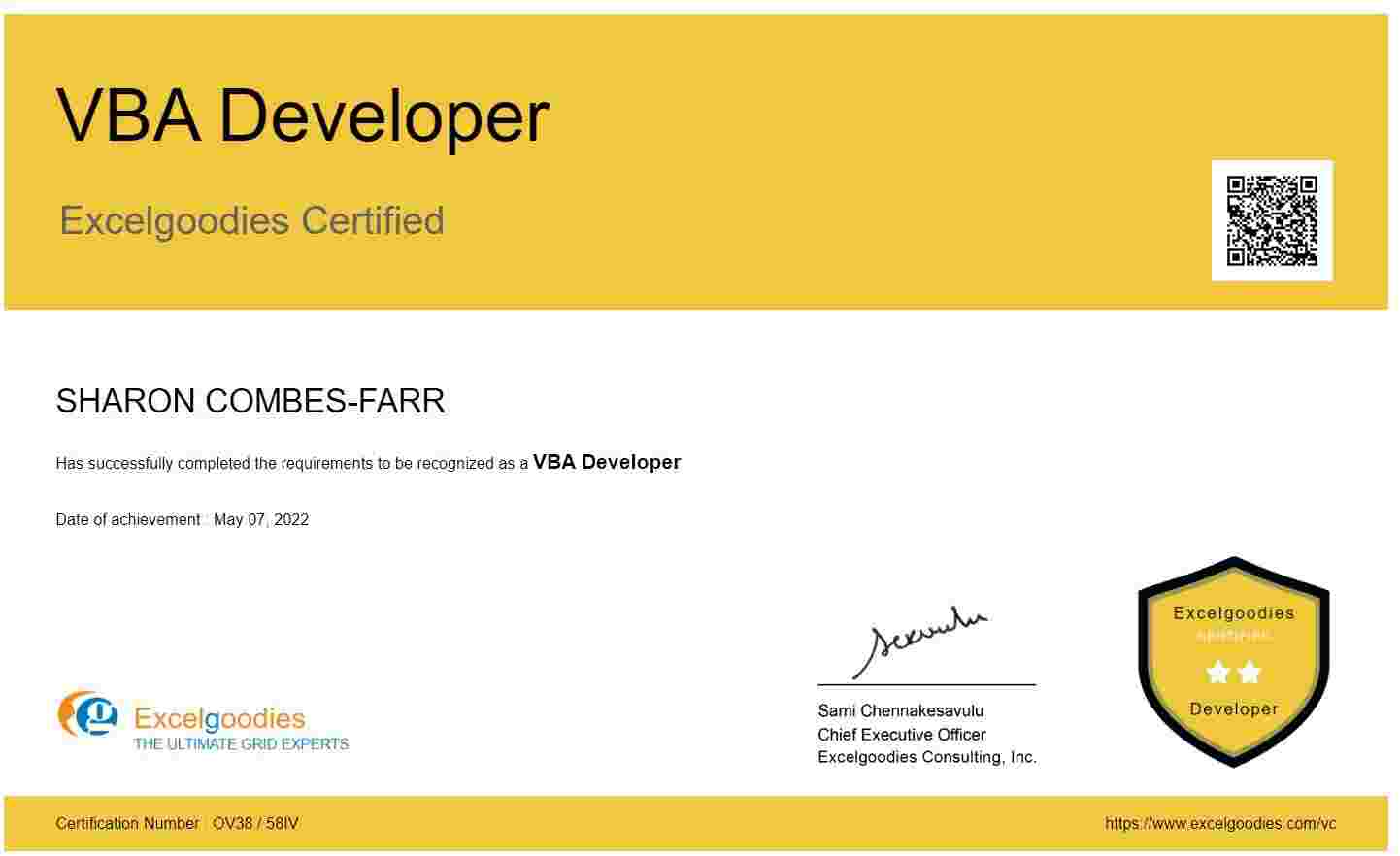Viewport: 1400px width, 856px height.
Task: Click the QR code in the header
Action: coord(1272,220)
